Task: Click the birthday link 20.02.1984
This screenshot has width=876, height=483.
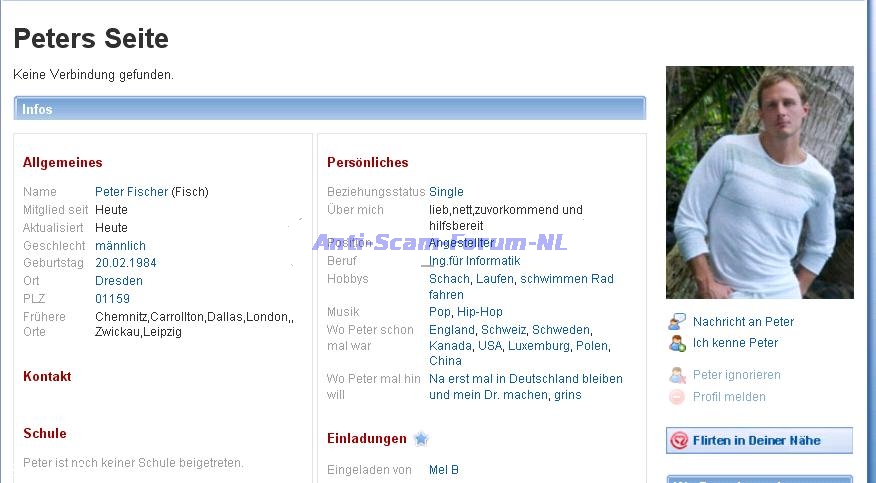Action: [x=125, y=263]
